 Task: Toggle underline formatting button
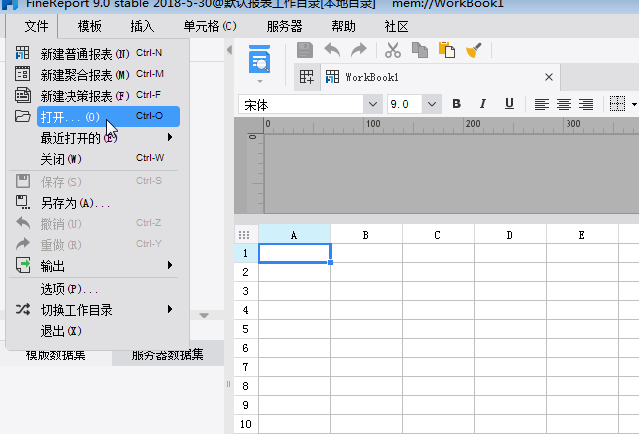(x=509, y=104)
